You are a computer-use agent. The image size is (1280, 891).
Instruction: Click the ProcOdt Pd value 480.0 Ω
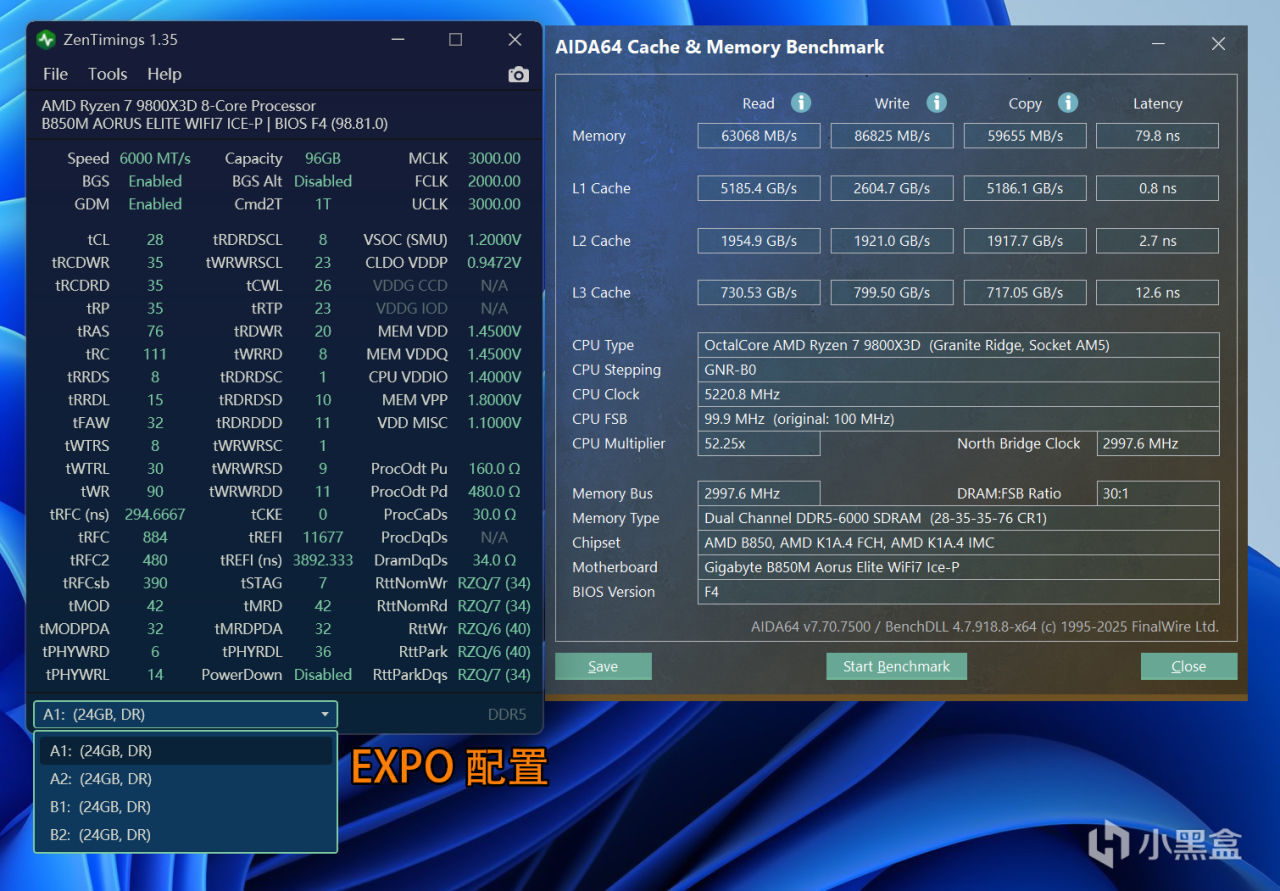tap(494, 491)
